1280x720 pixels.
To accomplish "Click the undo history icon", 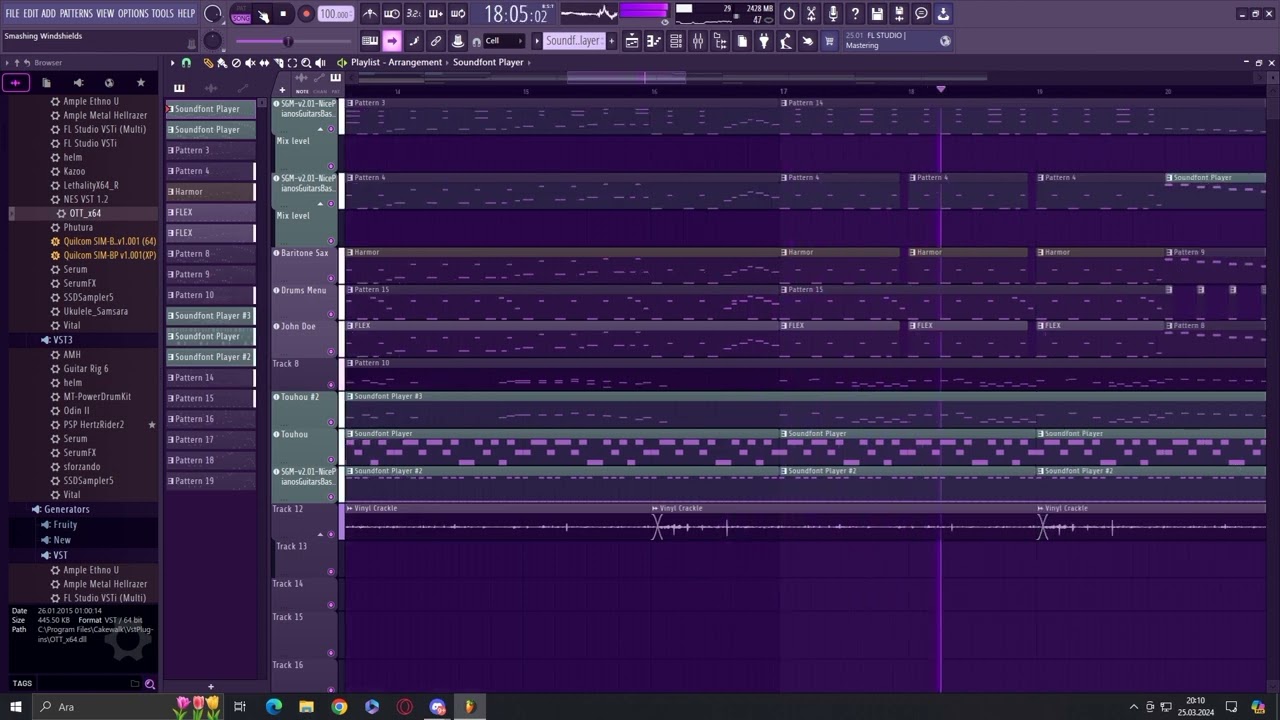I will tap(789, 14).
